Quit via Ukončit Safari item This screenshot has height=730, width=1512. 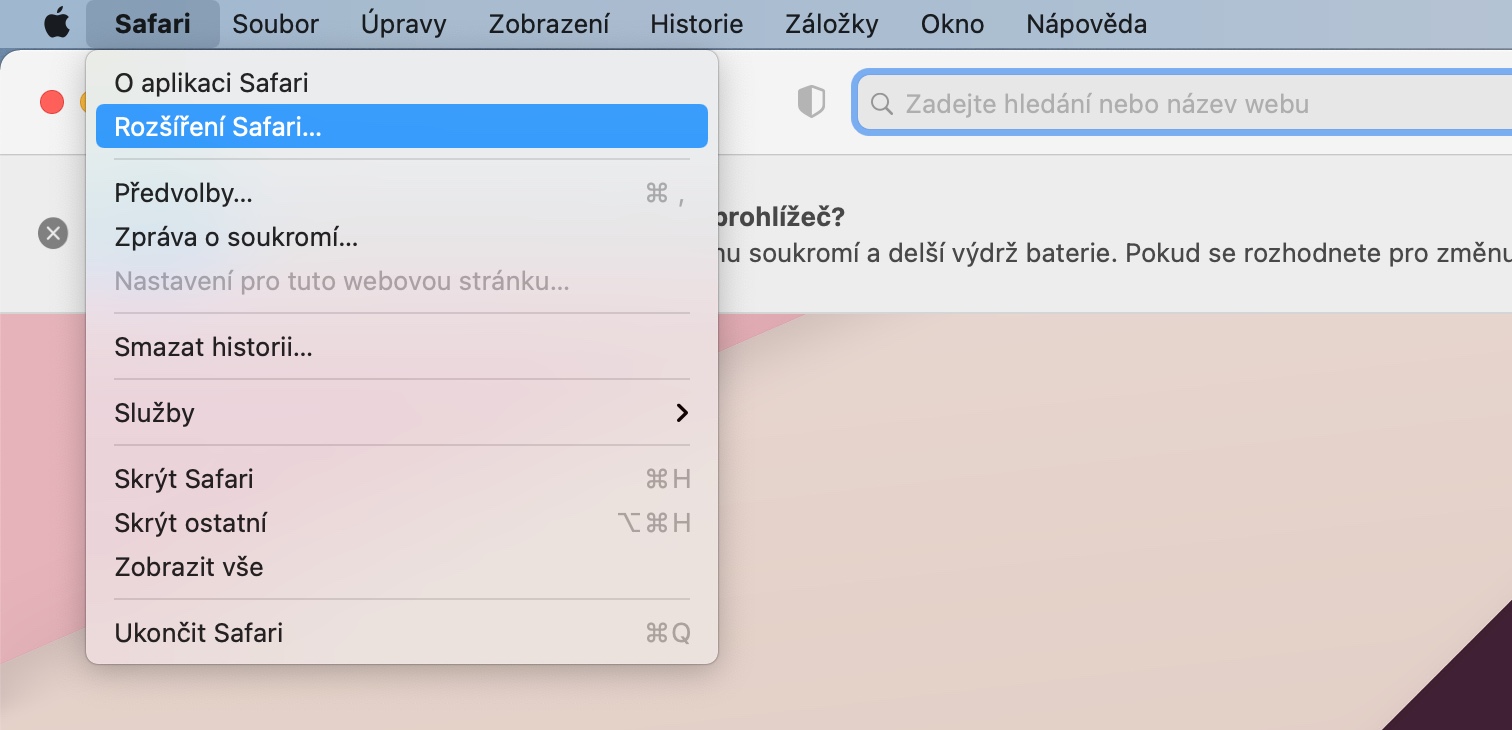(198, 633)
